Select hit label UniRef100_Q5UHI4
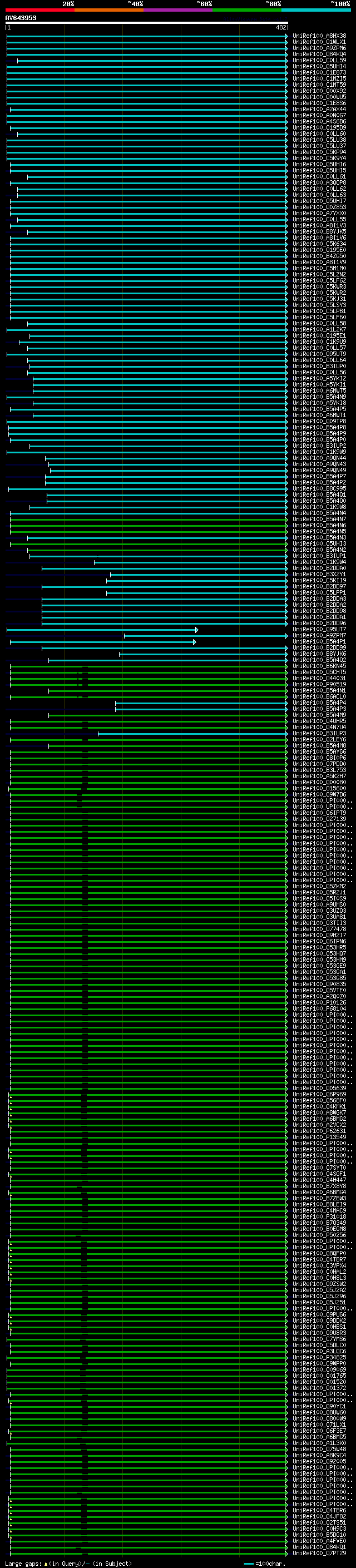 [319, 66]
